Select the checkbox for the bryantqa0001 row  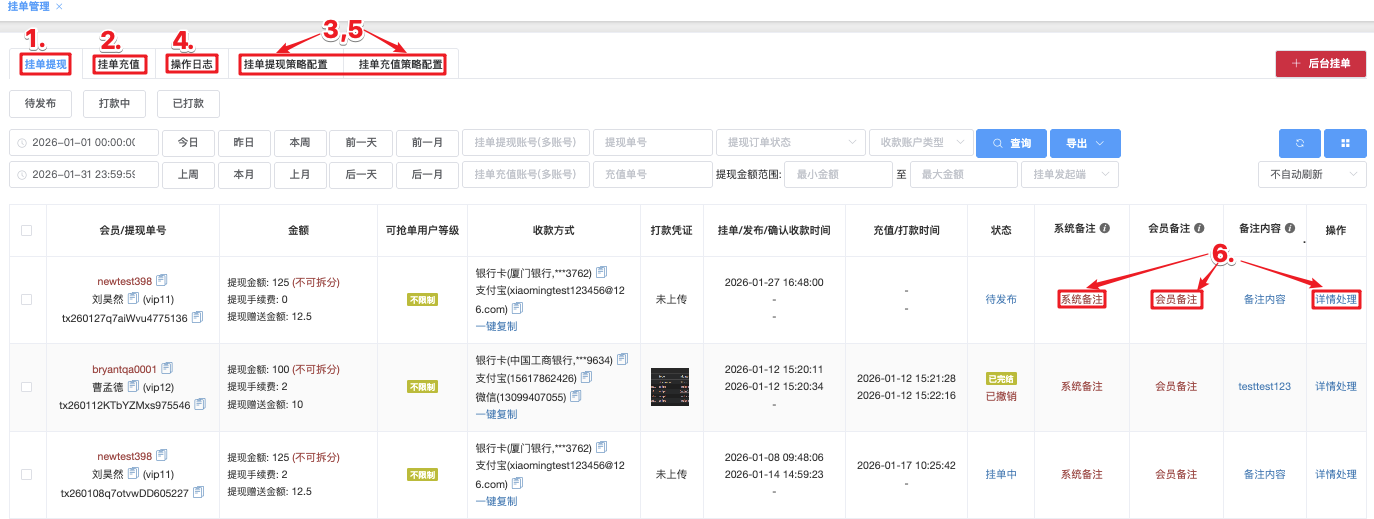(26, 386)
